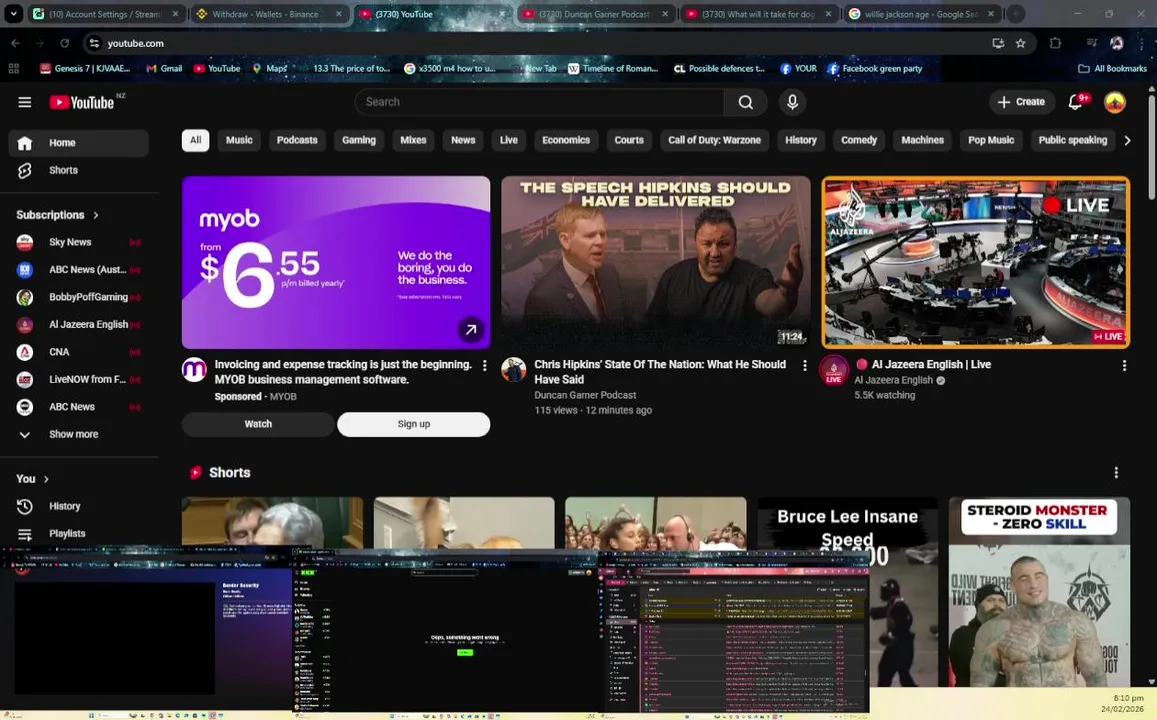Open History in the sidebar
The height and width of the screenshot is (720, 1157).
[x=78, y=506]
